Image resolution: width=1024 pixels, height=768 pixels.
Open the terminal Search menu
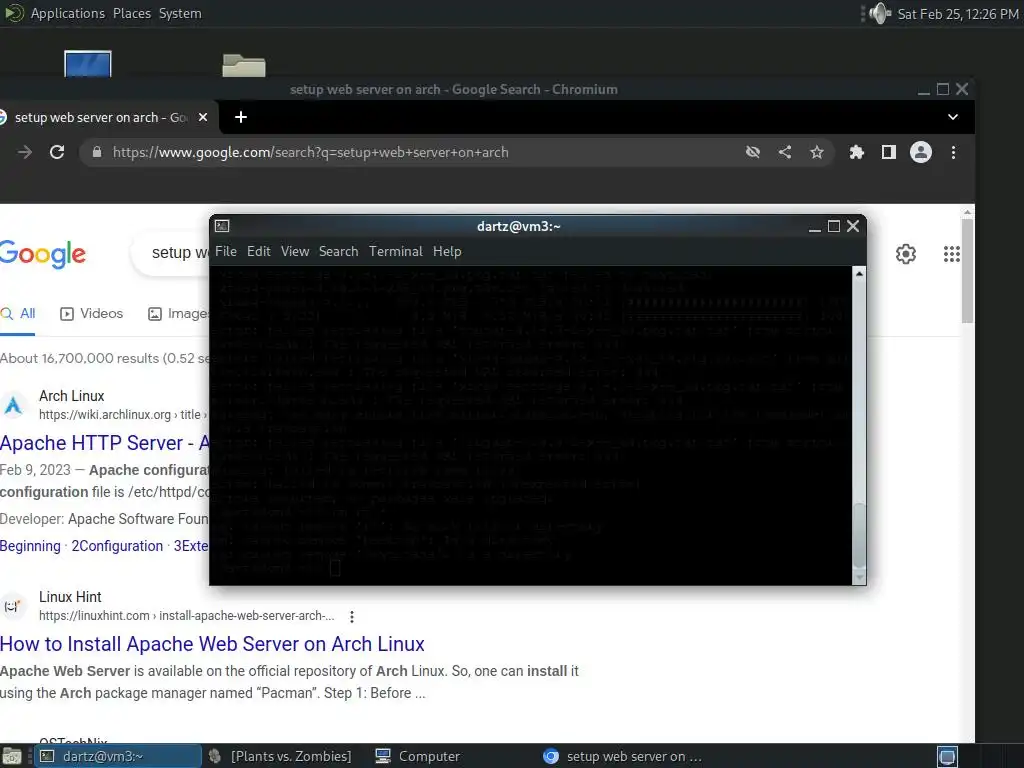tap(338, 251)
